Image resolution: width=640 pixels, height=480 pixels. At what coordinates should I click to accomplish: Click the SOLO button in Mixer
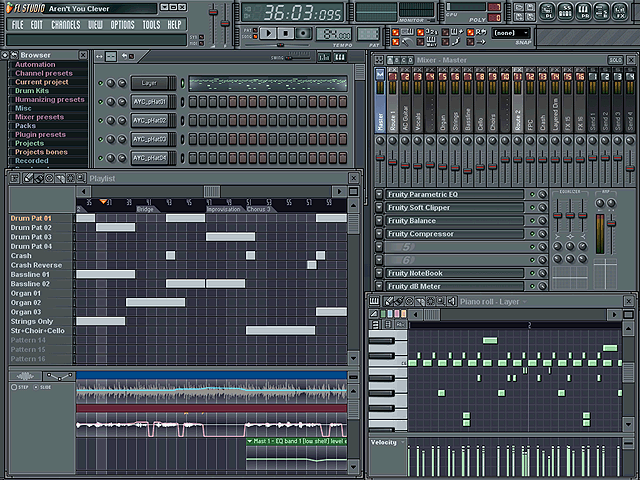click(616, 60)
